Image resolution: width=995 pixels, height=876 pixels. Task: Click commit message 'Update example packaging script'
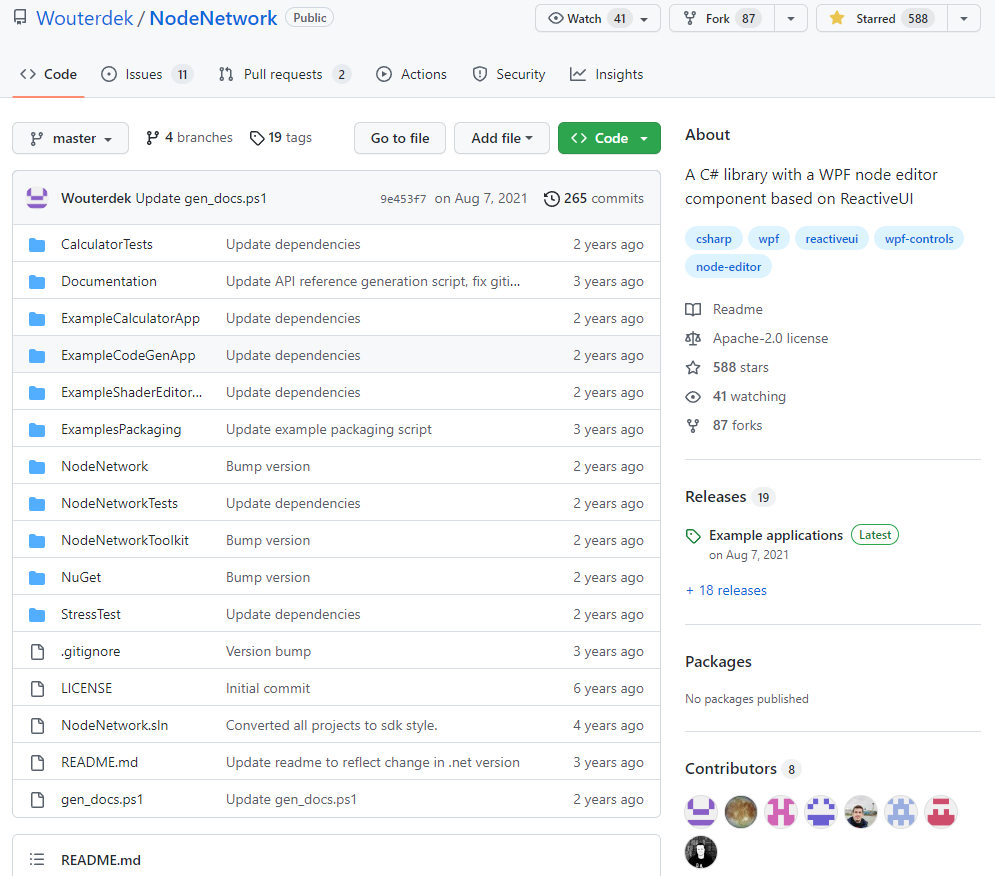[x=329, y=430]
